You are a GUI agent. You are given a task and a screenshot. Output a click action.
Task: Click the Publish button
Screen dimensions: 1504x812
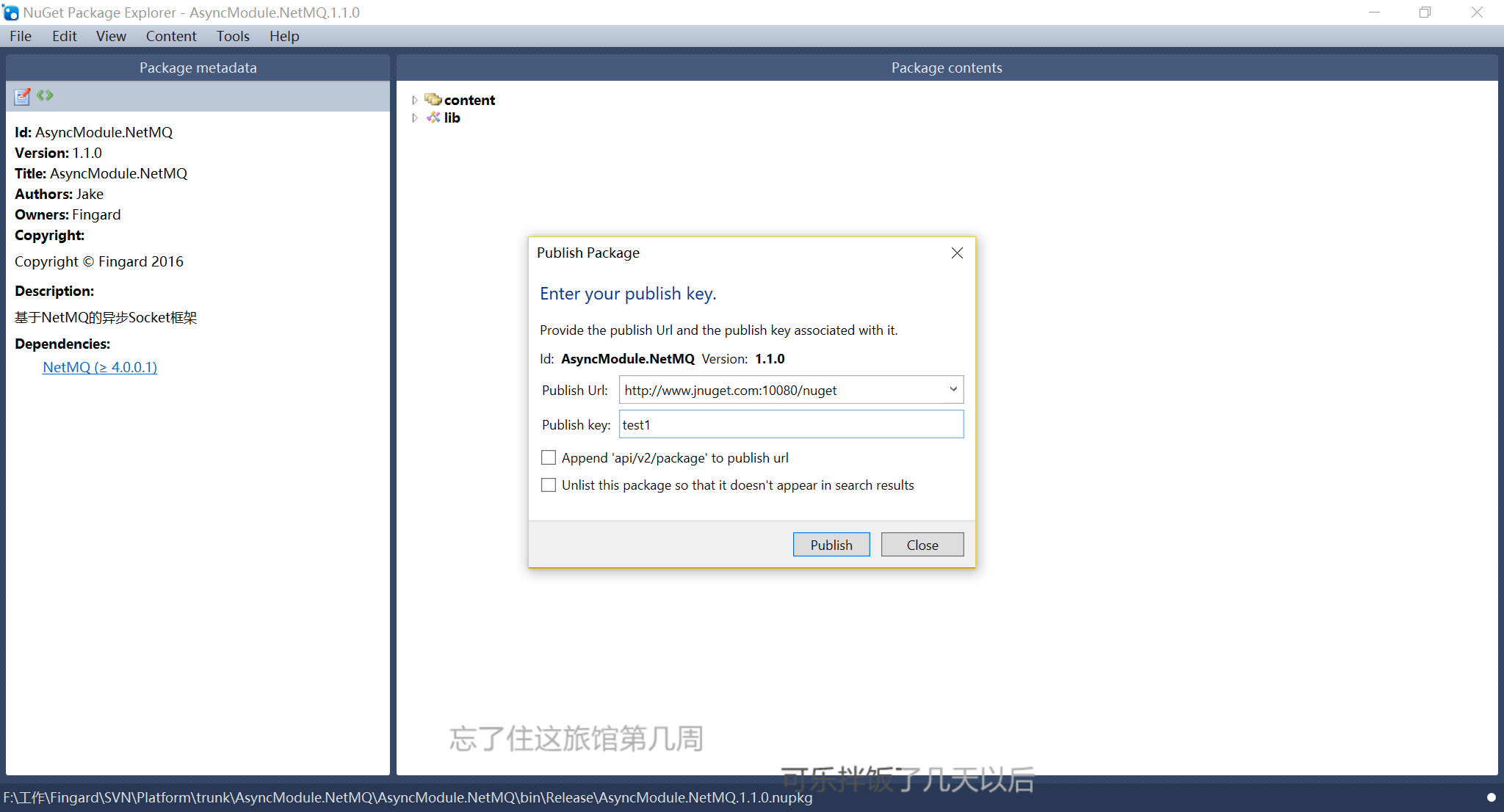831,545
